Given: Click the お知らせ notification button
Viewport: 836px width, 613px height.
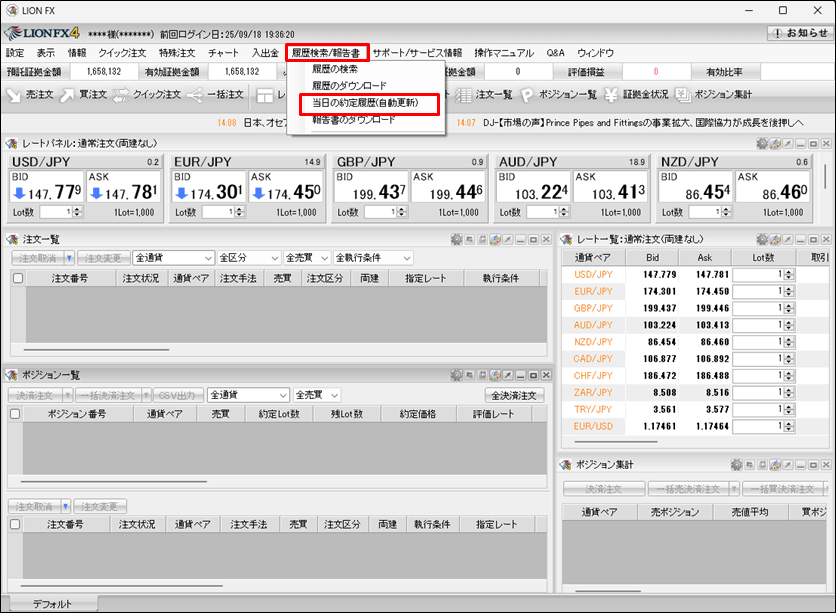Looking at the screenshot, I should [x=799, y=33].
